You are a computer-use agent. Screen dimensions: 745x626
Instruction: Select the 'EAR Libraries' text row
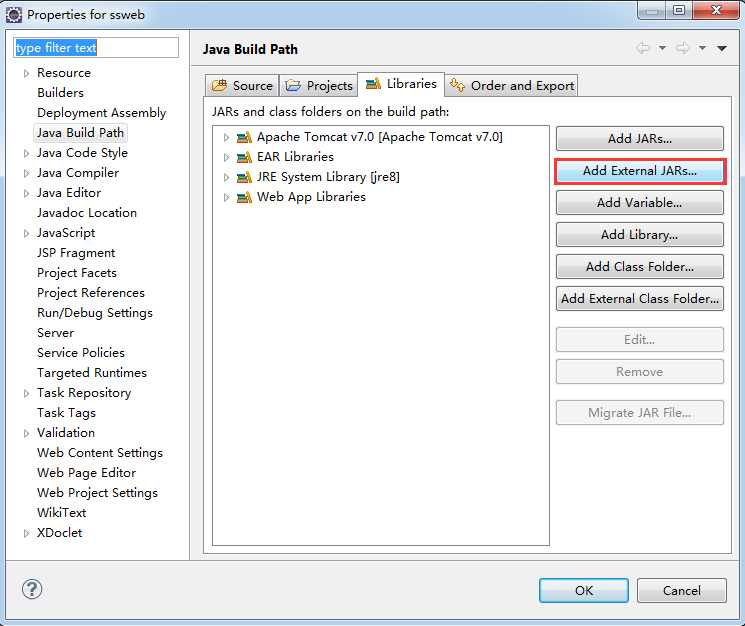click(295, 157)
